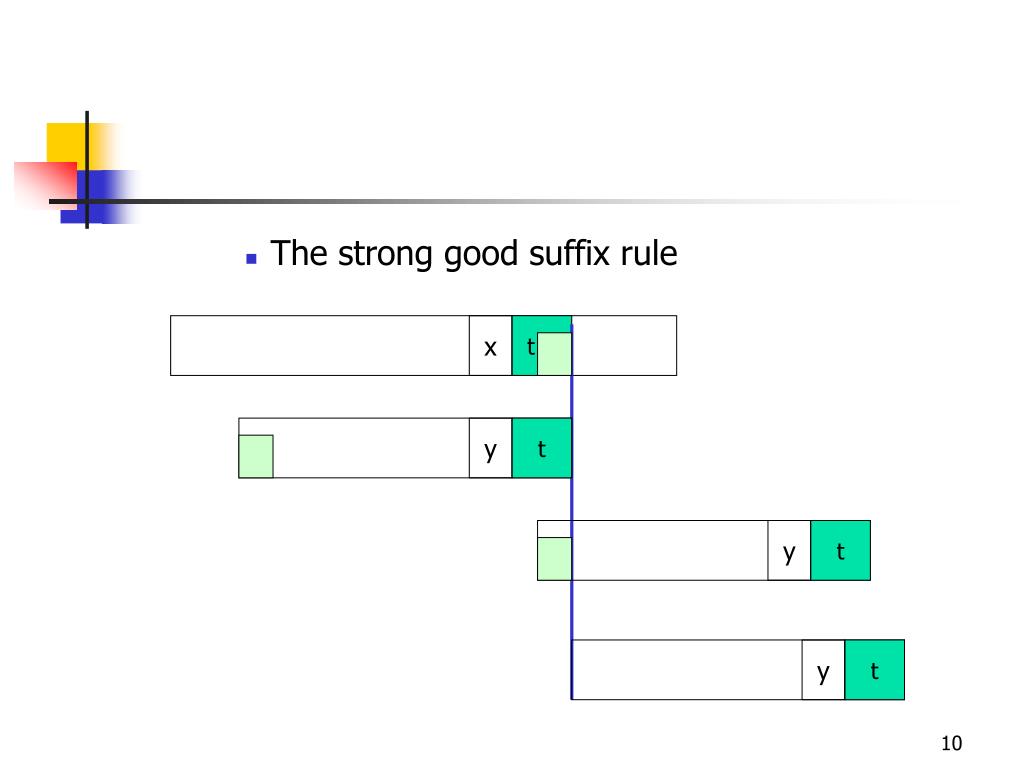Click the 'y' box in the third bar
Screen dimensions: 1024x768
[x=789, y=551]
